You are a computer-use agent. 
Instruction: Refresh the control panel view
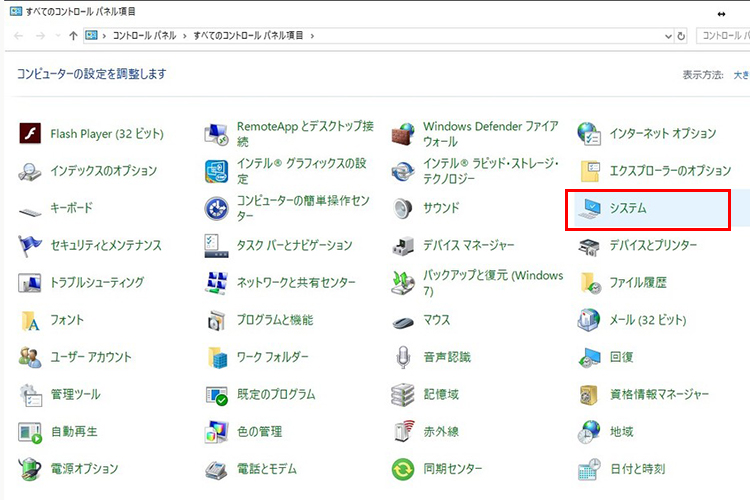681,36
